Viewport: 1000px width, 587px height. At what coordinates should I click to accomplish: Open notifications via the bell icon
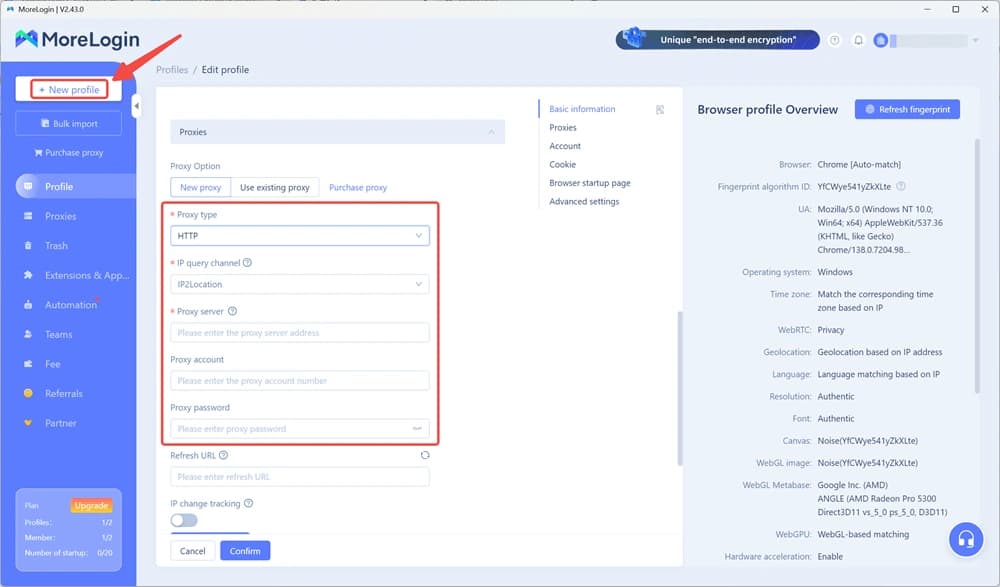click(858, 40)
